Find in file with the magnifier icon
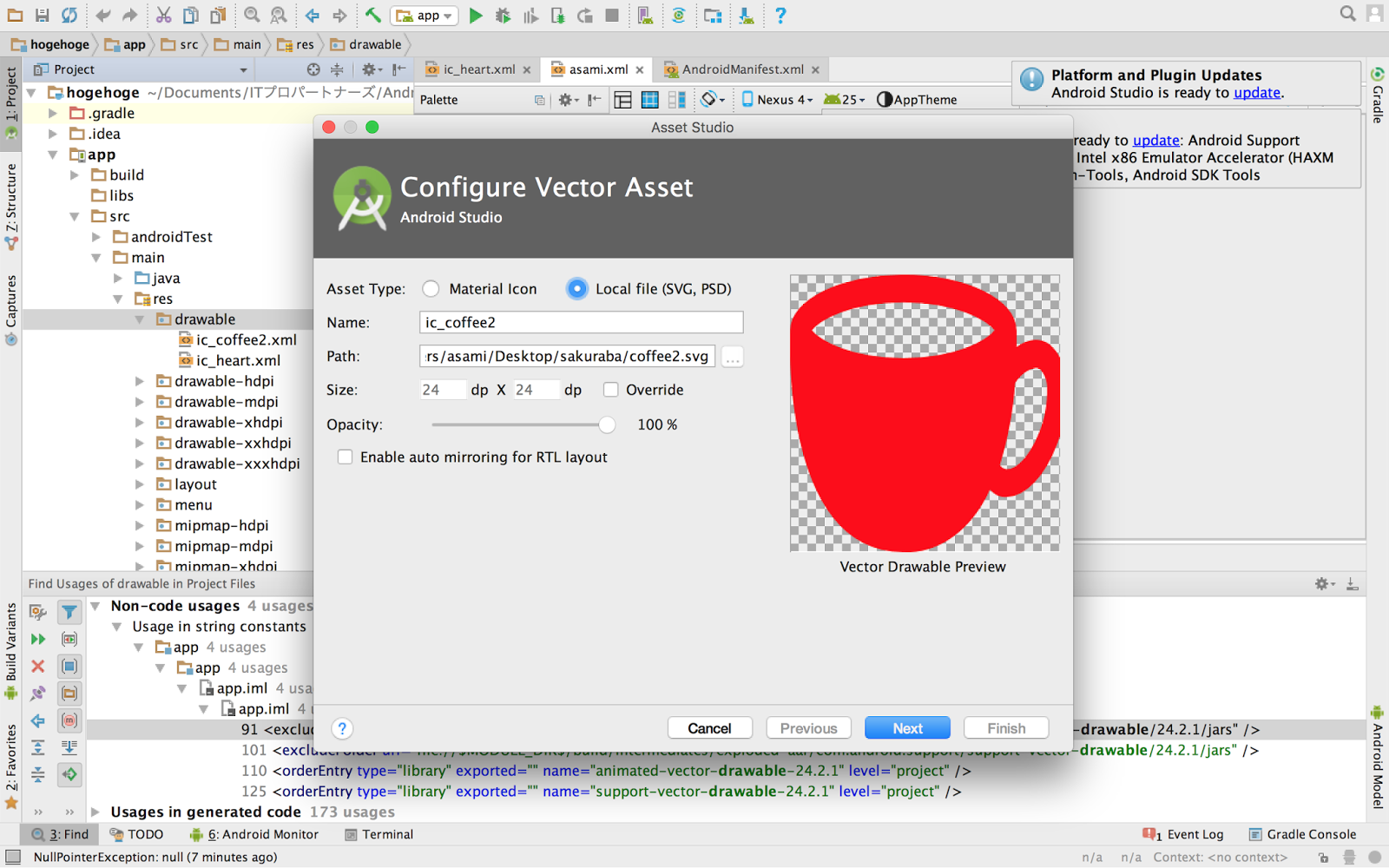The width and height of the screenshot is (1389, 868). pos(252,15)
